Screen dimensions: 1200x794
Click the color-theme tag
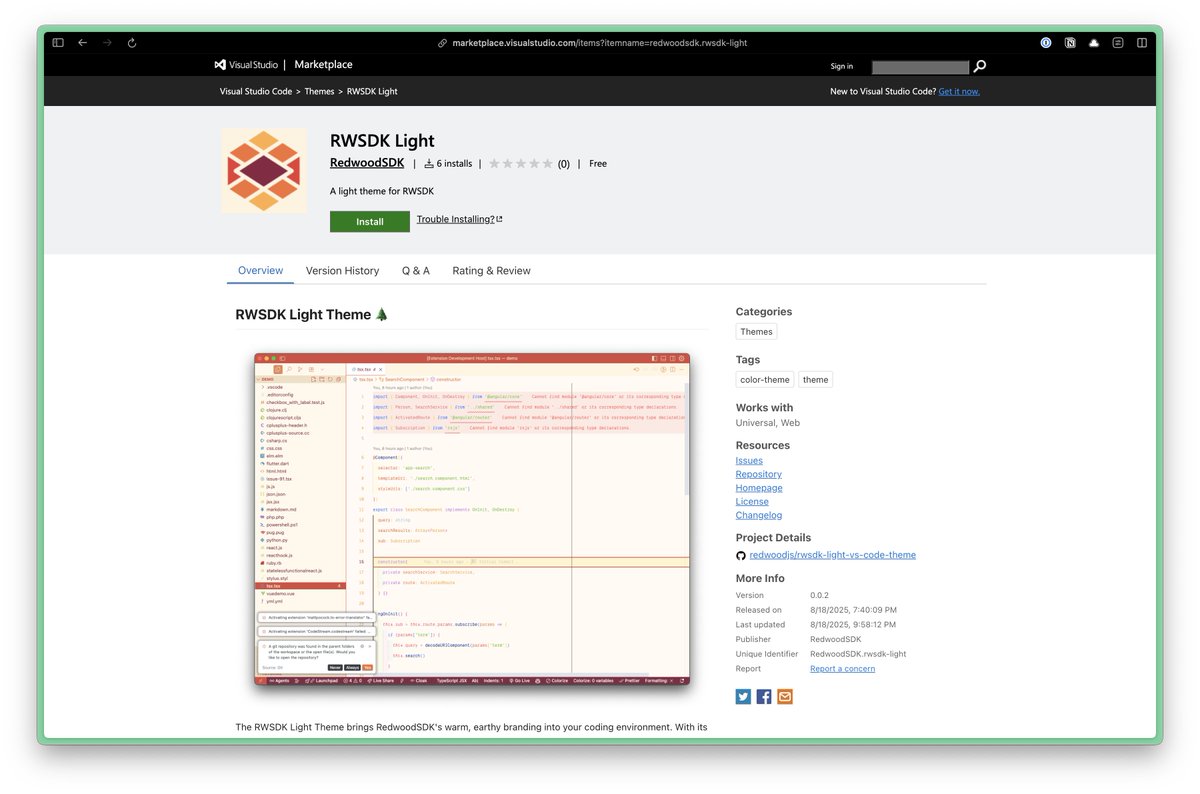(x=765, y=379)
